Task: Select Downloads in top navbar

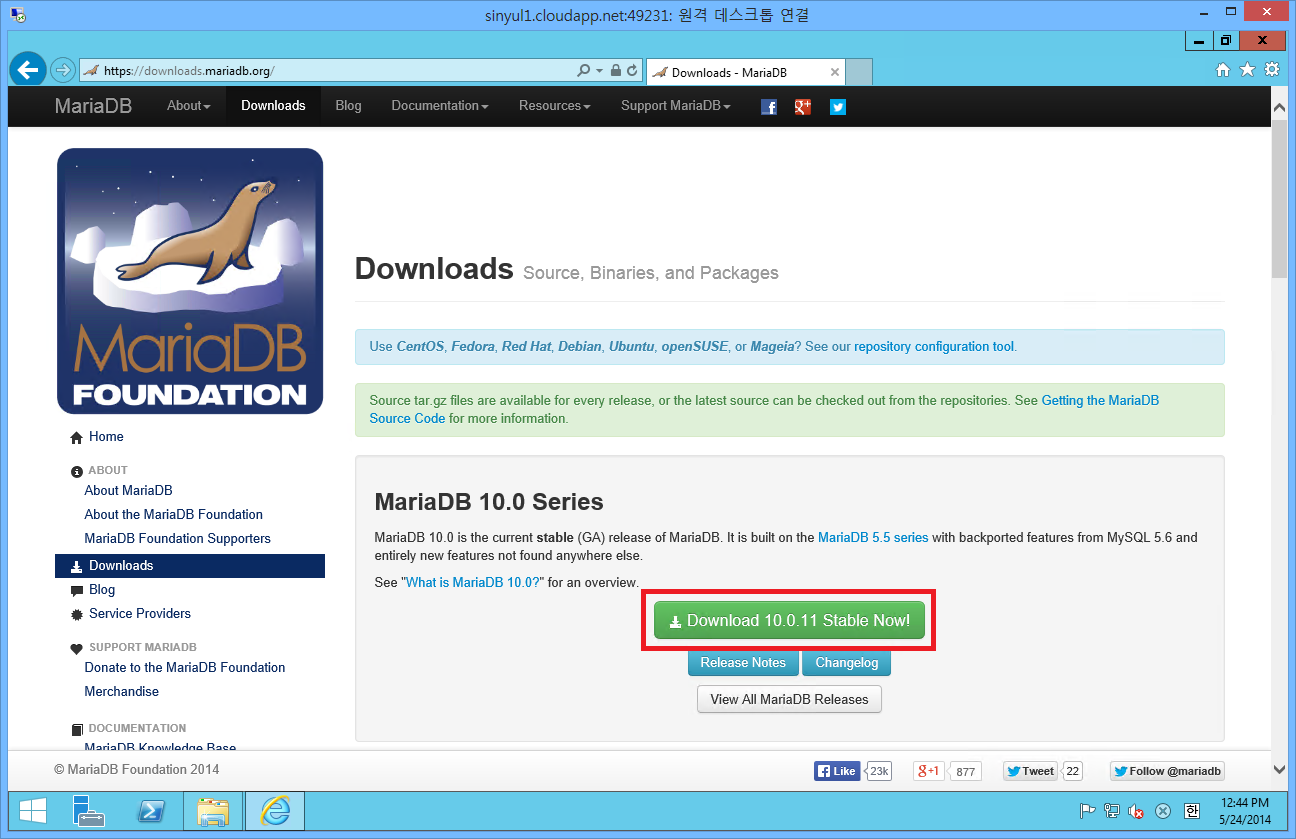Action: (273, 106)
